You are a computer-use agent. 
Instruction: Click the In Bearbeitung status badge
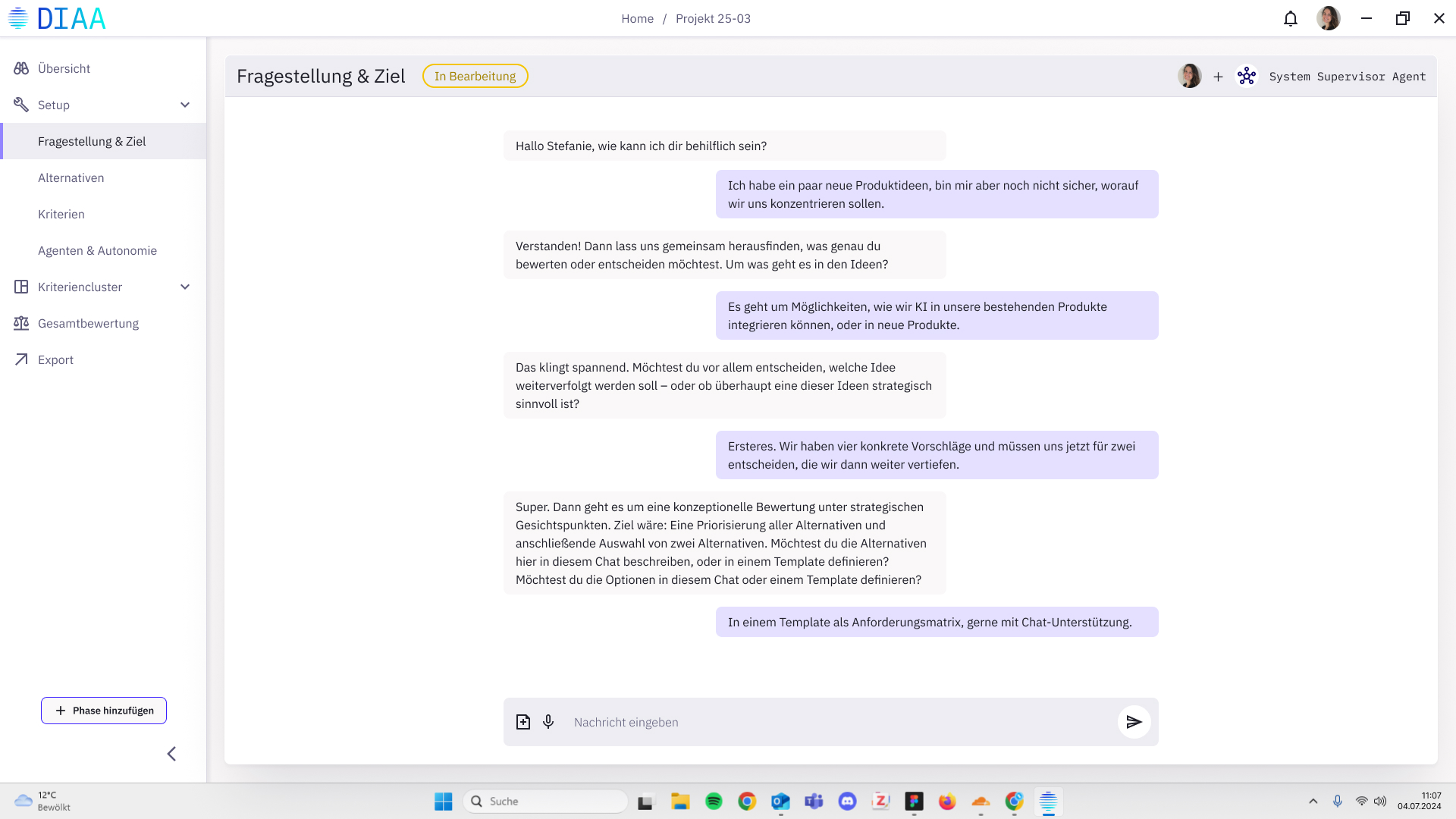tap(475, 76)
